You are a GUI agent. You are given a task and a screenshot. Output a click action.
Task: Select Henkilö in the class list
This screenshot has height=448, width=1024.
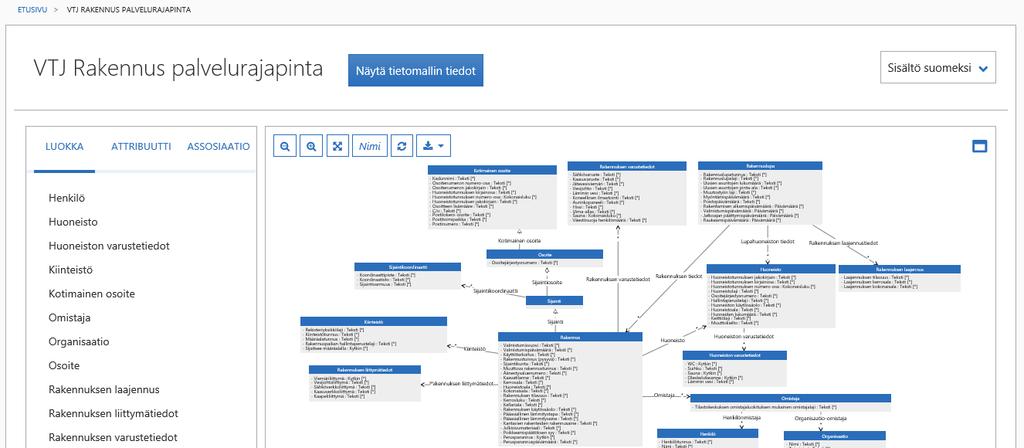[x=67, y=198]
